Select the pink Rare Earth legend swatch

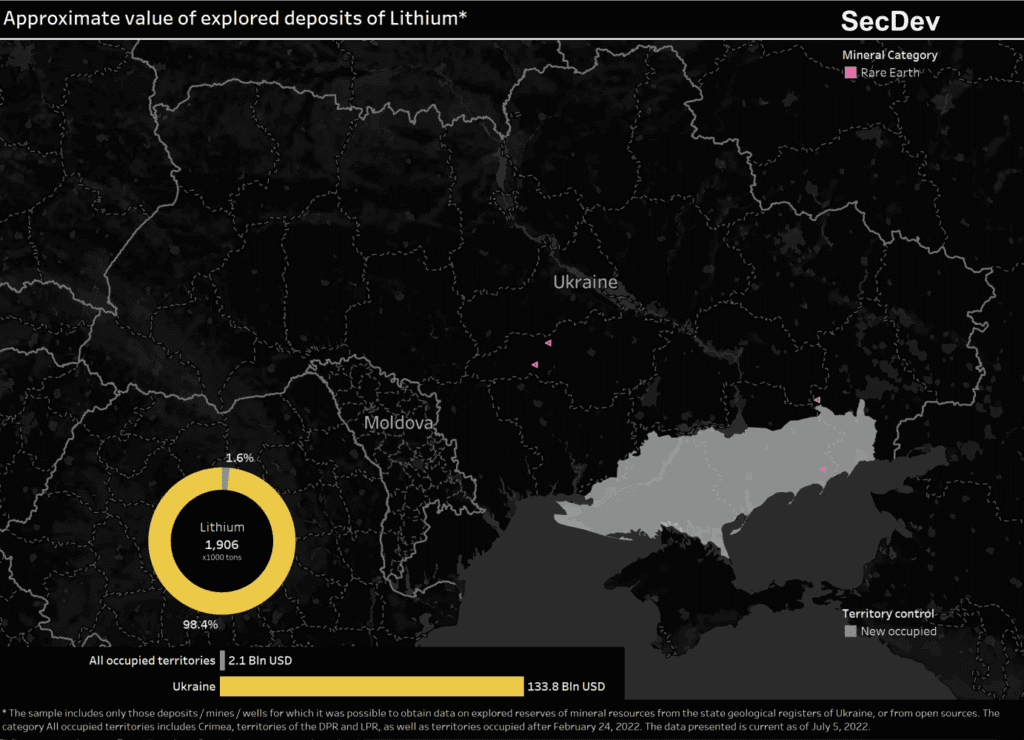pos(850,73)
